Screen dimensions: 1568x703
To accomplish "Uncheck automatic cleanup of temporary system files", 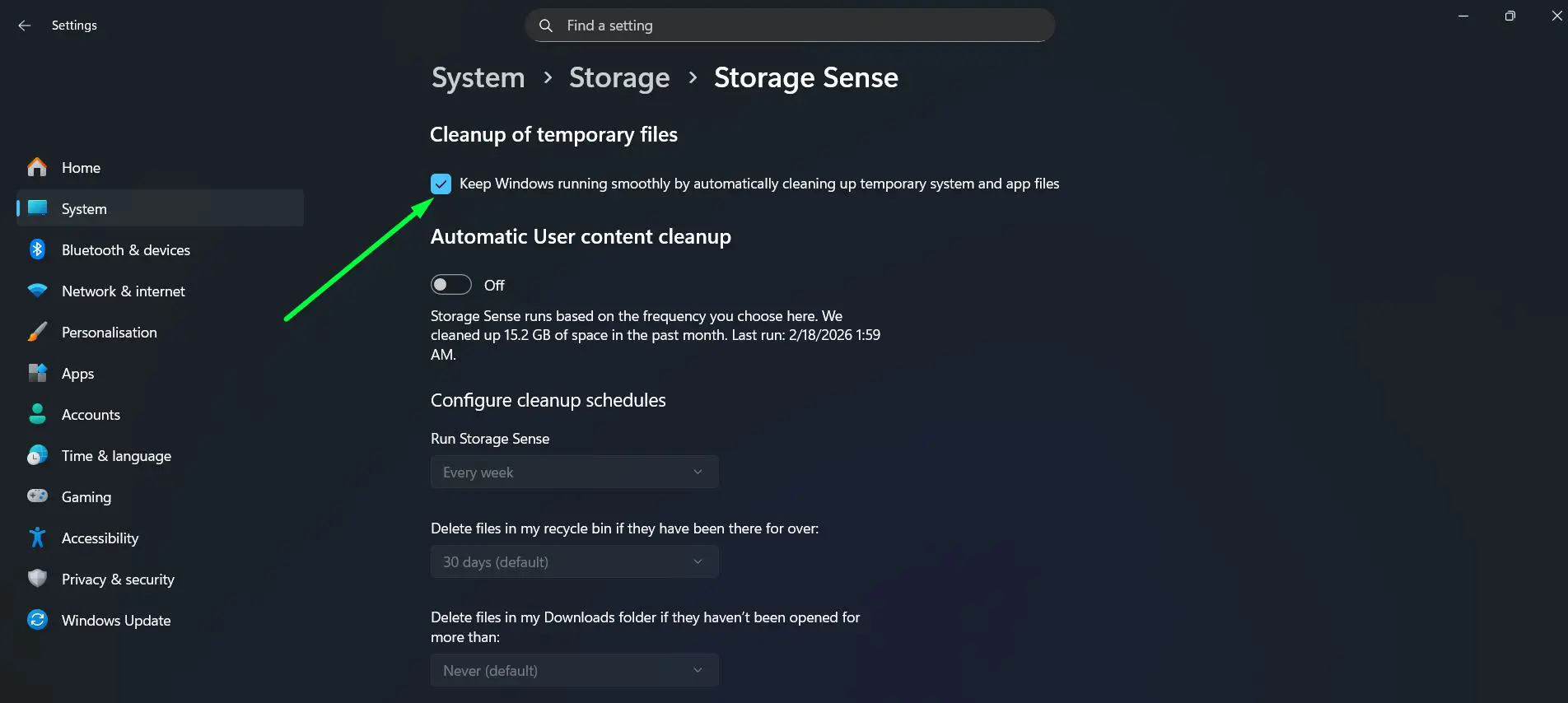I will tap(441, 184).
